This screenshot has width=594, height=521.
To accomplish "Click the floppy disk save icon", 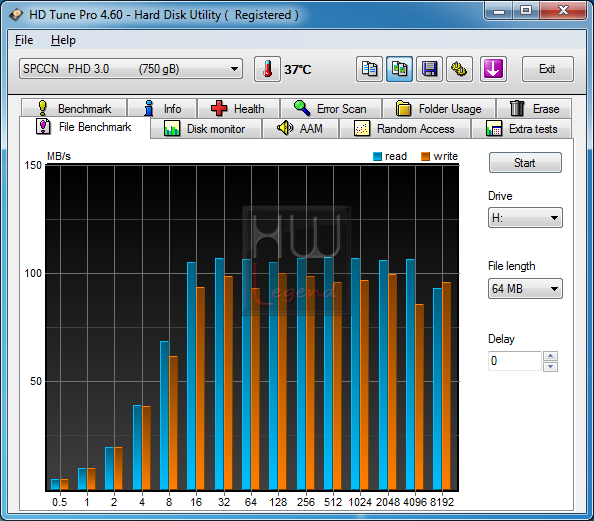I will (x=429, y=69).
